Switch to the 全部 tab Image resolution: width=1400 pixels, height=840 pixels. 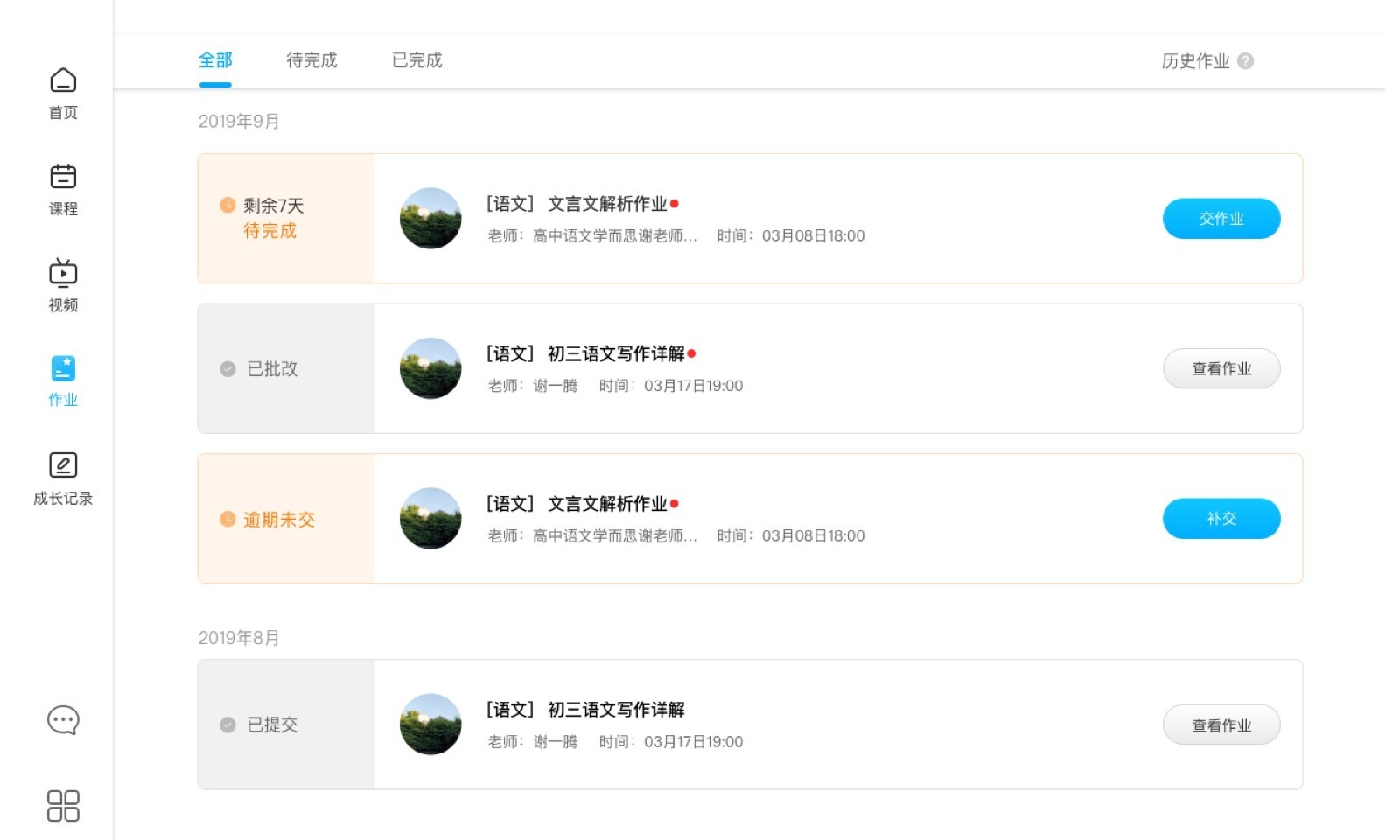pyautogui.click(x=215, y=60)
